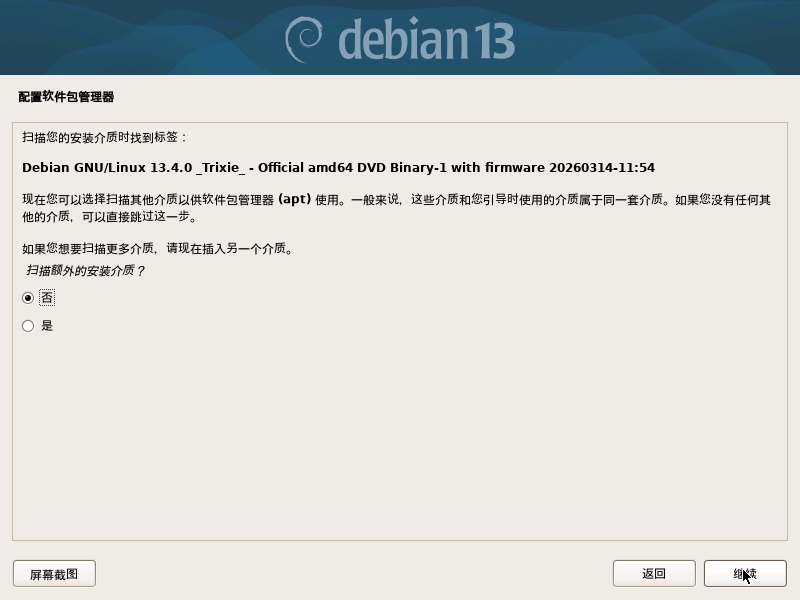This screenshot has height=600, width=800.
Task: Go back with the 返回 button
Action: coord(654,573)
